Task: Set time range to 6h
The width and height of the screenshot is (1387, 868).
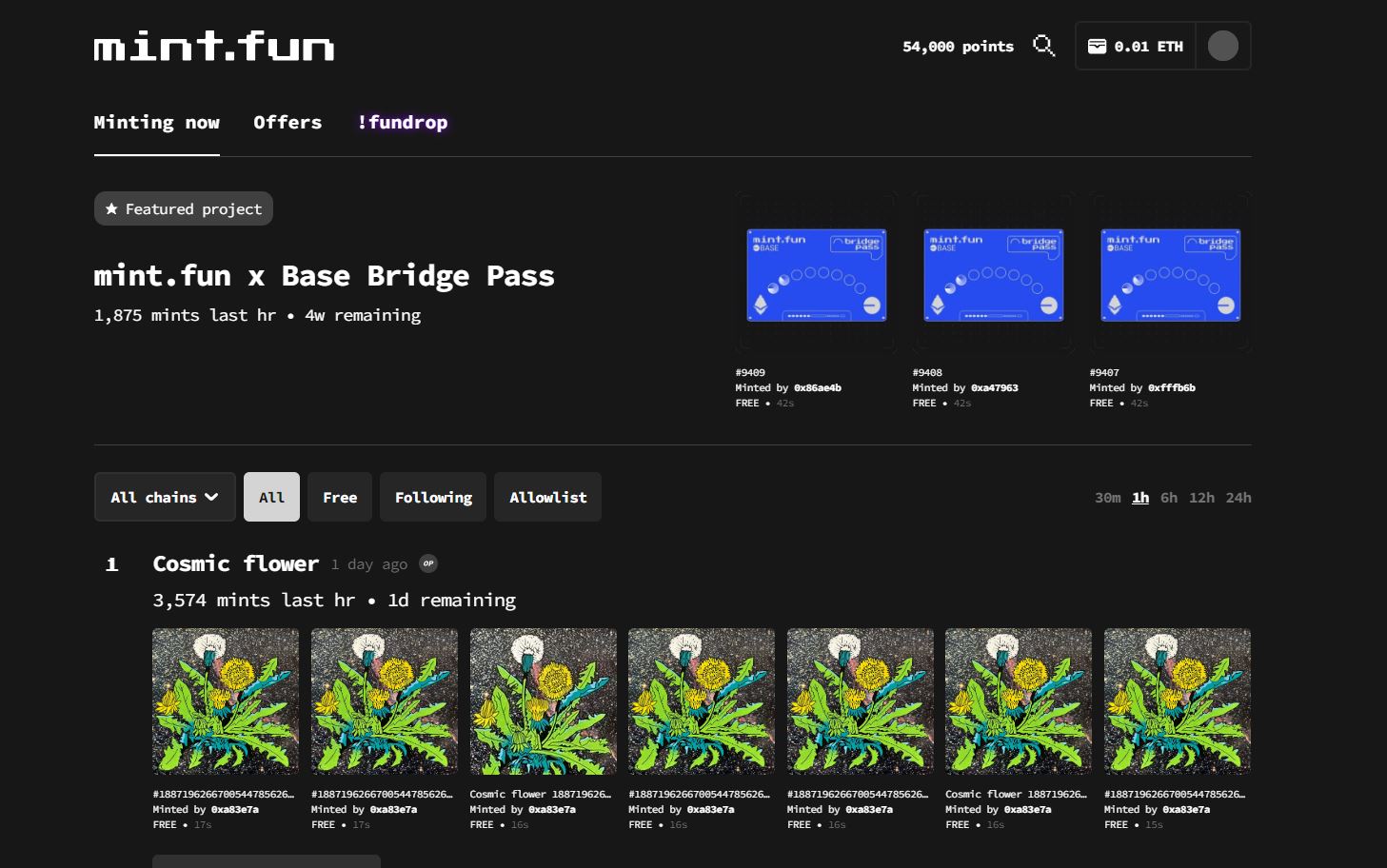Action: pyautogui.click(x=1169, y=497)
